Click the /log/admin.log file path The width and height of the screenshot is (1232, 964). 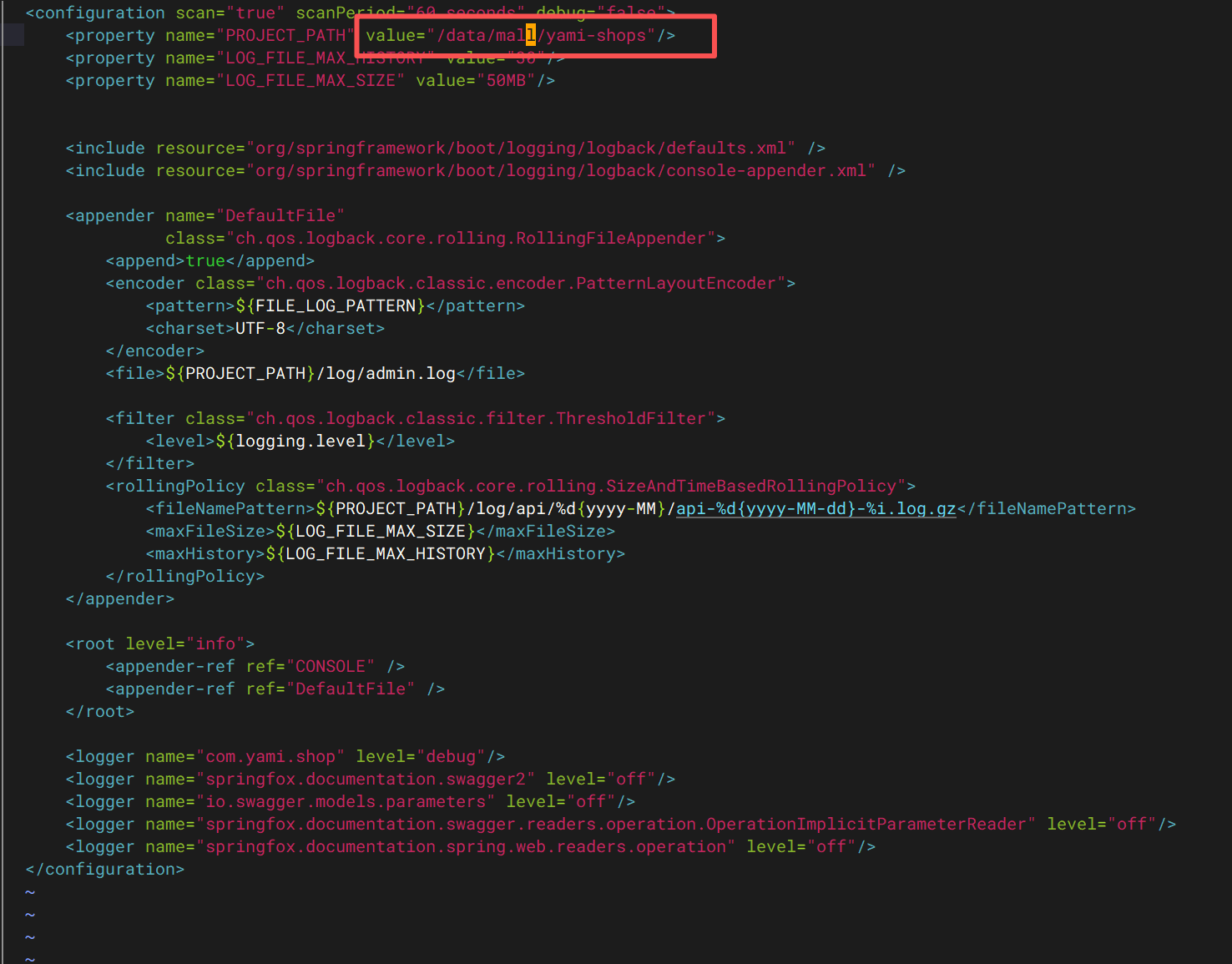click(x=386, y=374)
